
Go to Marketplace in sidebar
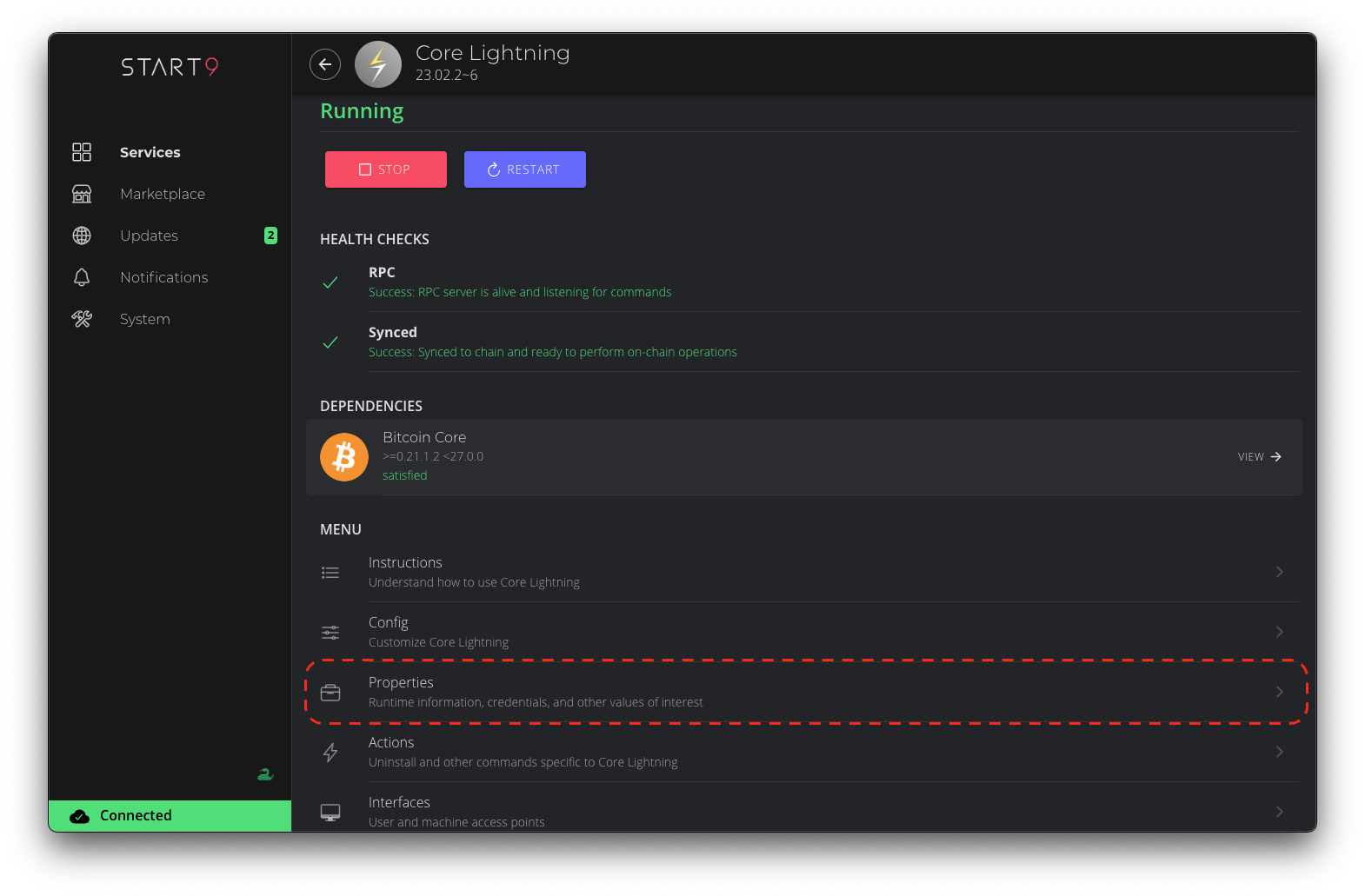coord(163,194)
